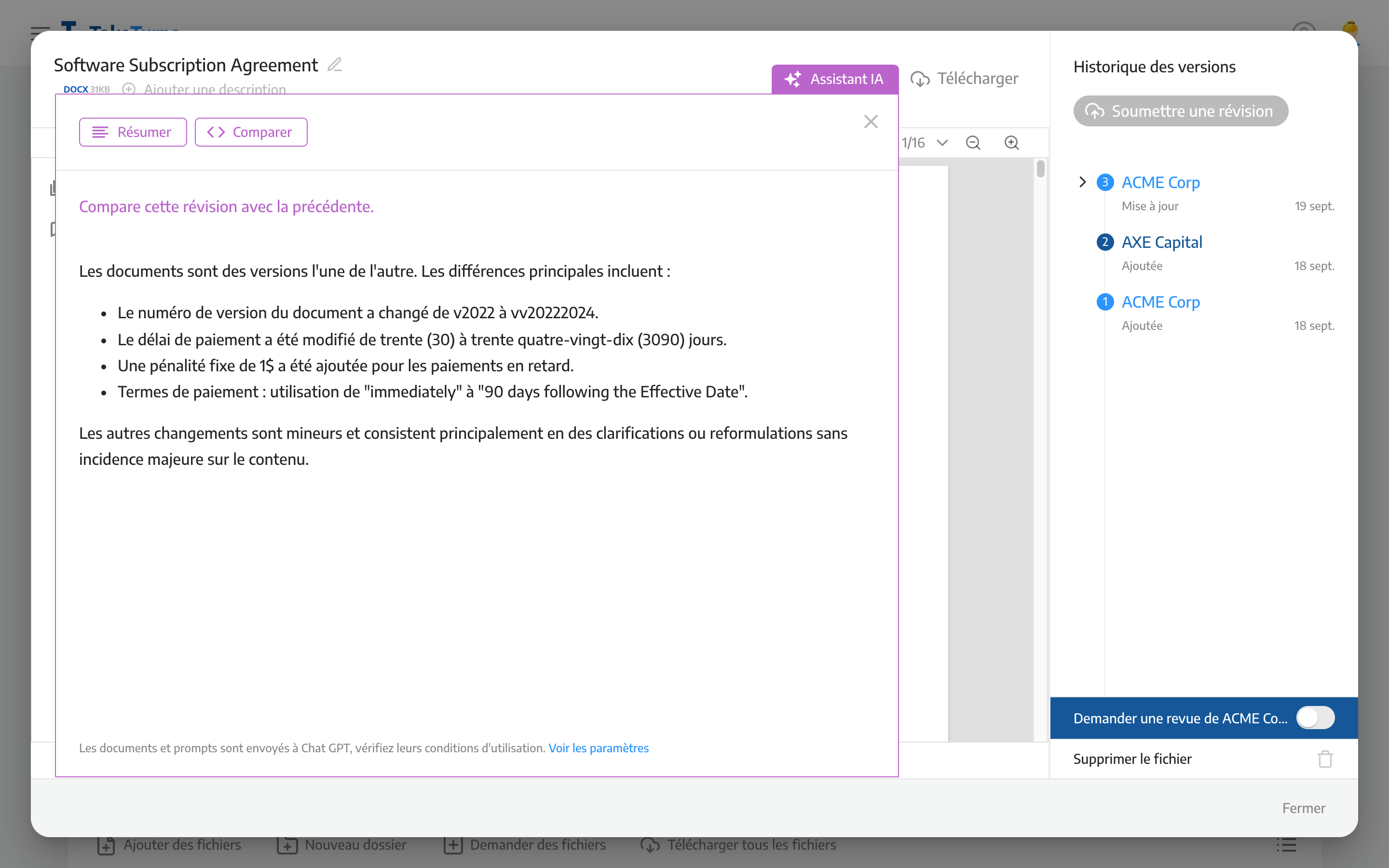The height and width of the screenshot is (868, 1389).
Task: Enable the document comparison view
Action: (x=250, y=131)
